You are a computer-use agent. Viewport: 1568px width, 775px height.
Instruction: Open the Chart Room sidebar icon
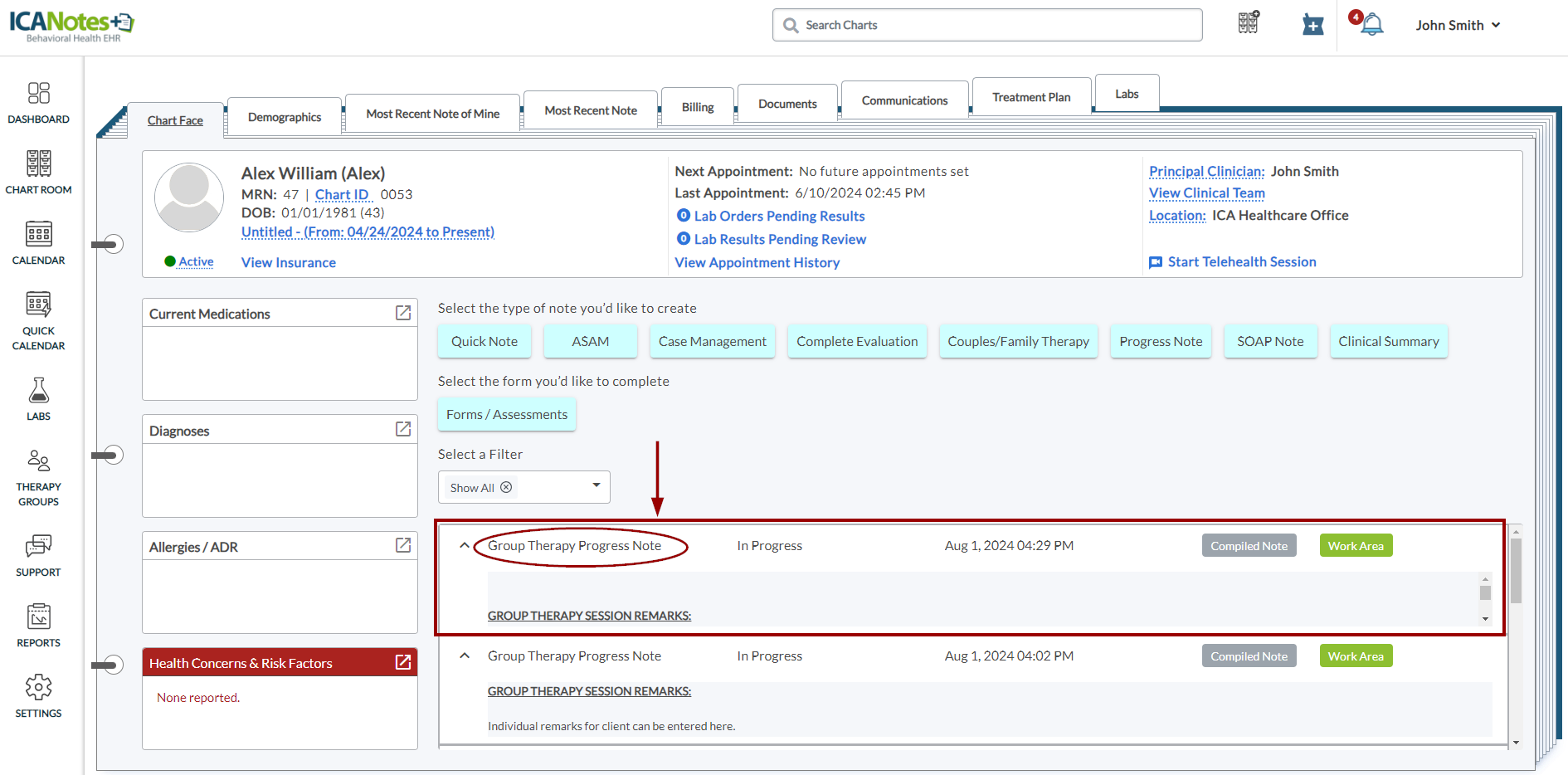pyautogui.click(x=38, y=172)
